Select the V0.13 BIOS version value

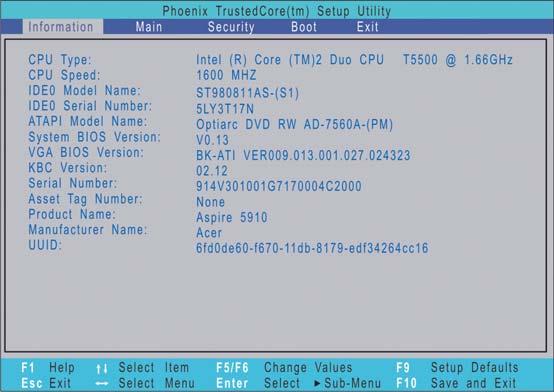(212, 140)
